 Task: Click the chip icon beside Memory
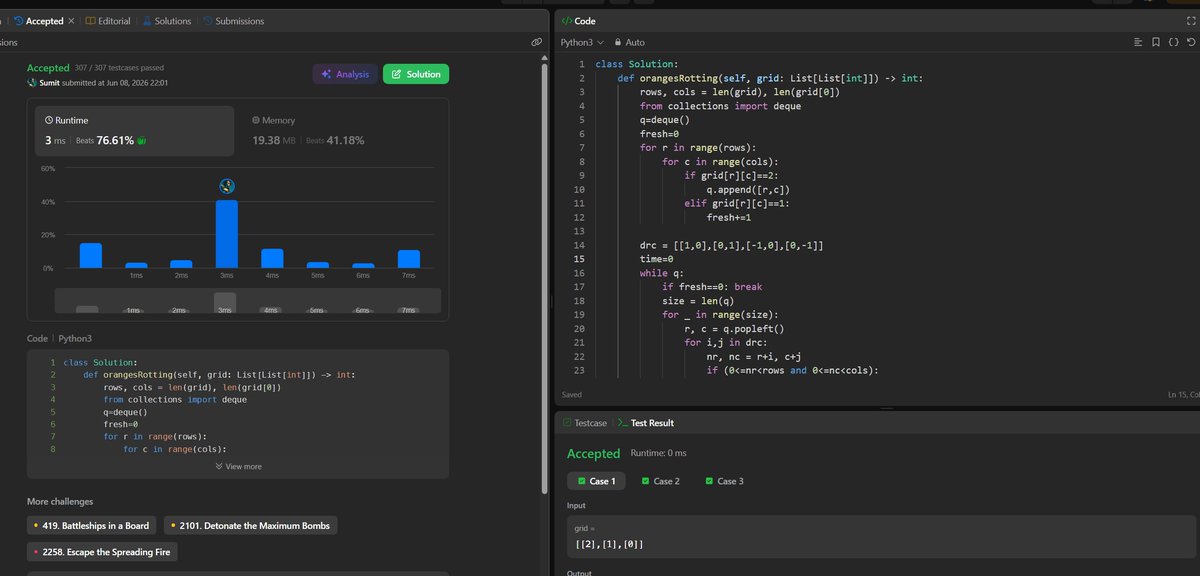[x=256, y=120]
